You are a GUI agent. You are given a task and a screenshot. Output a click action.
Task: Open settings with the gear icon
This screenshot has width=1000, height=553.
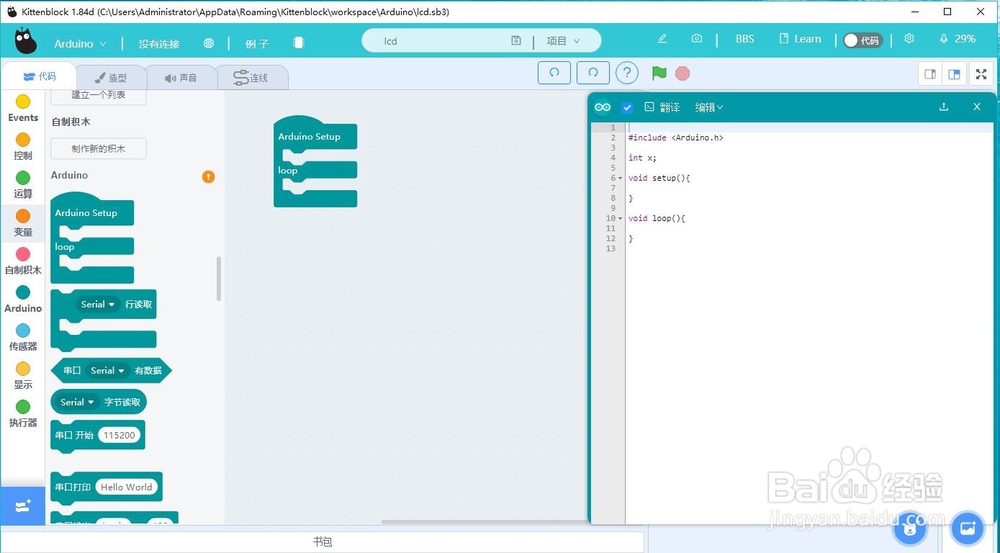(909, 39)
